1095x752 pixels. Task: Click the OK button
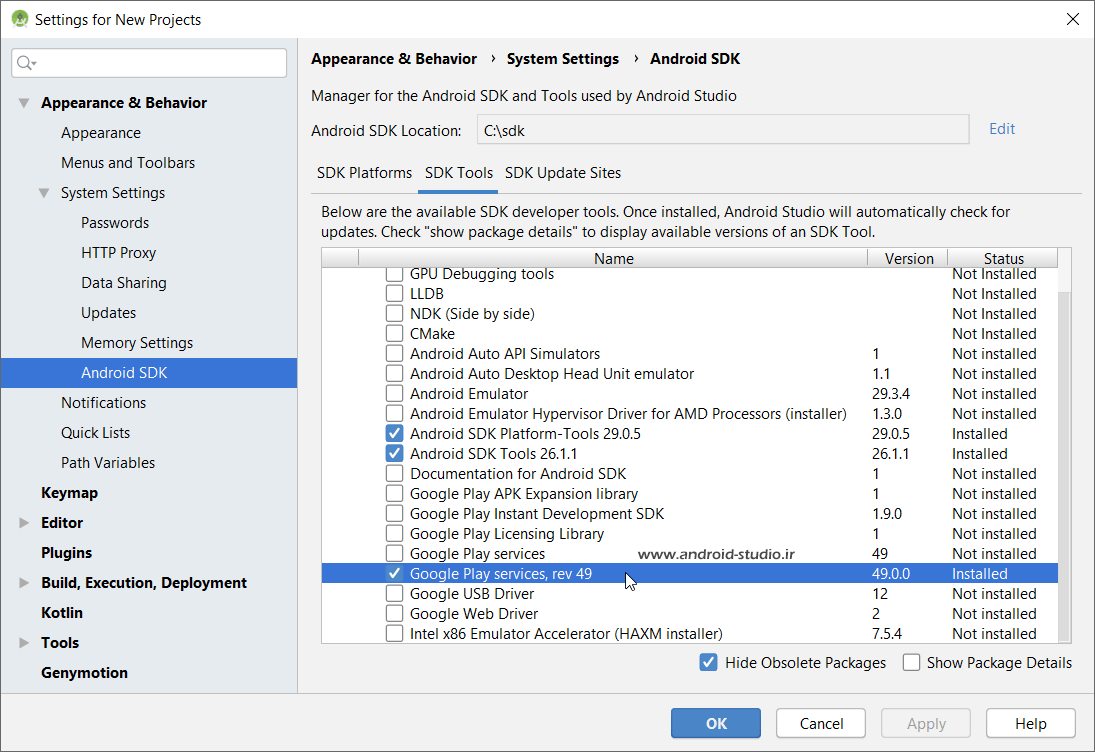716,723
